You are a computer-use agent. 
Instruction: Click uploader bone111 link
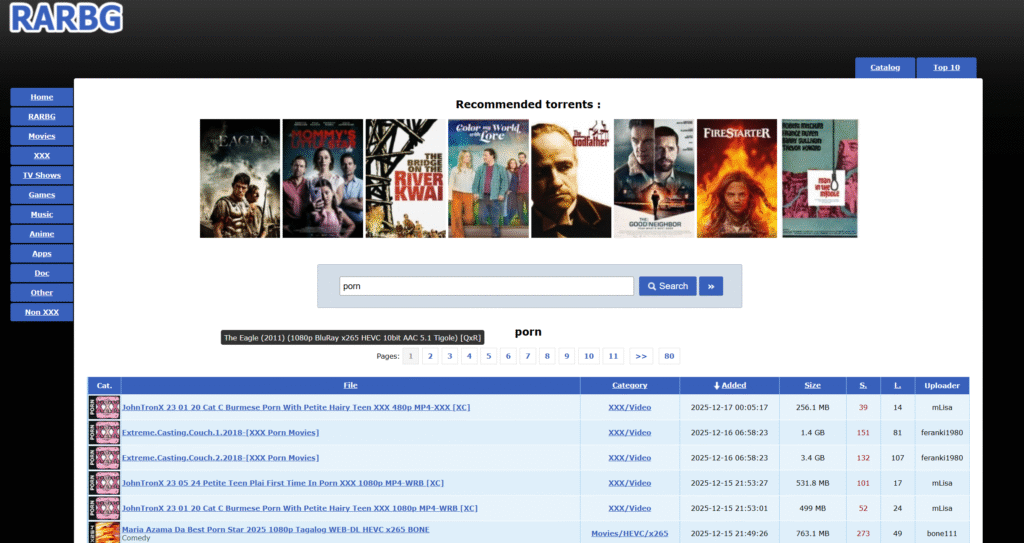(941, 533)
